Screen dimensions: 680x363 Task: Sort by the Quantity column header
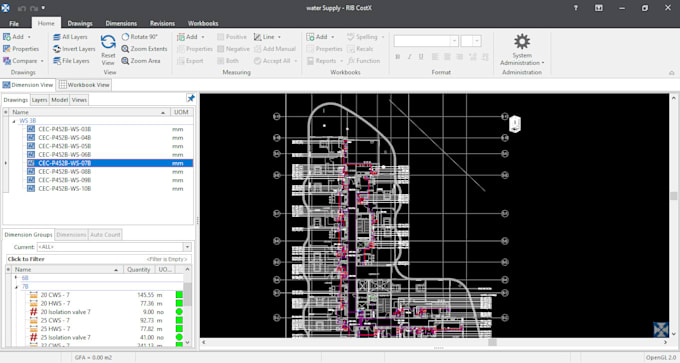(138, 269)
